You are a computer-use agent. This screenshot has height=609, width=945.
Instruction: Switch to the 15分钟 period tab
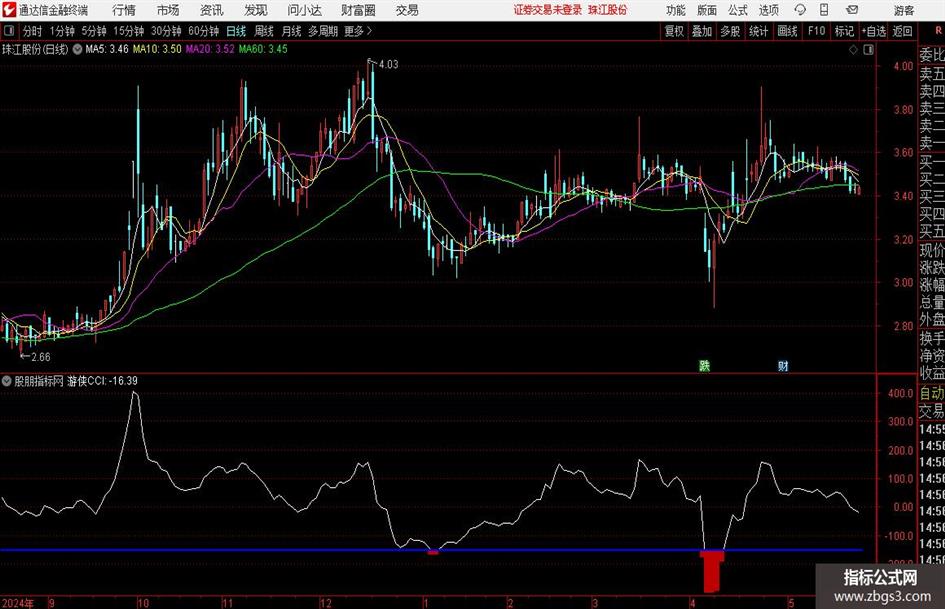point(129,31)
